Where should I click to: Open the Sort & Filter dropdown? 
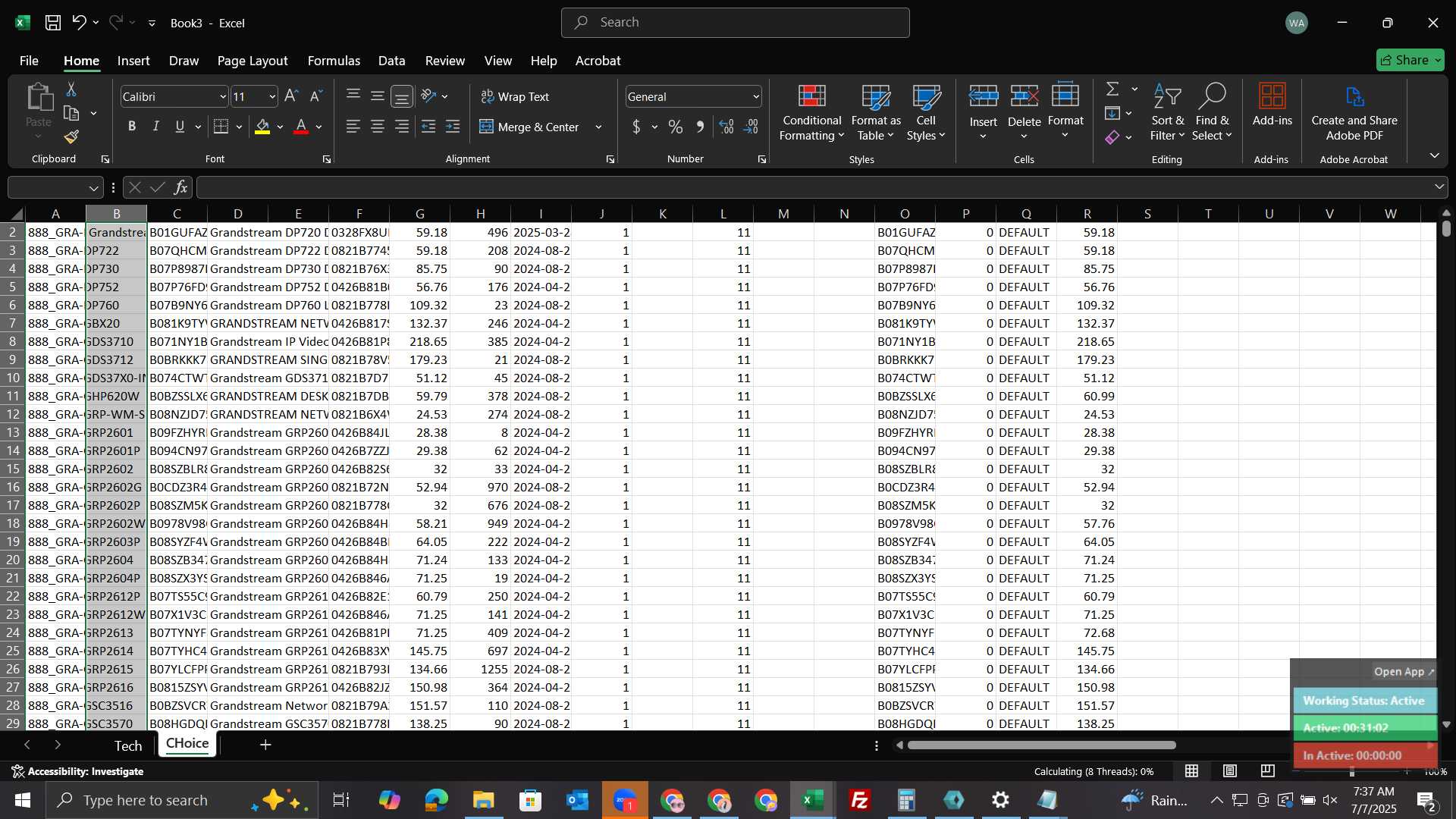point(1167,112)
